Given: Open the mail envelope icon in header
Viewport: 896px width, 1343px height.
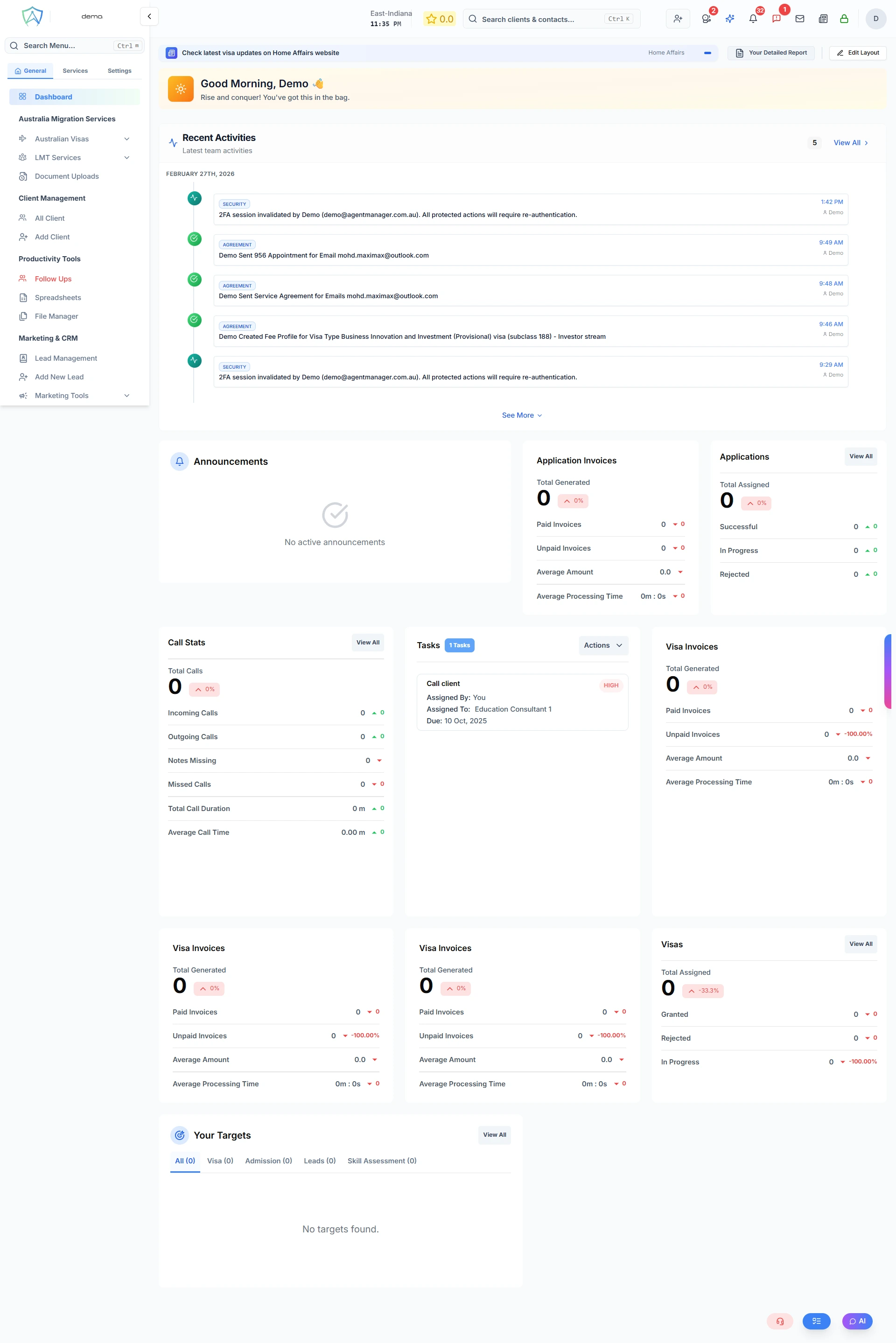Looking at the screenshot, I should point(799,18).
